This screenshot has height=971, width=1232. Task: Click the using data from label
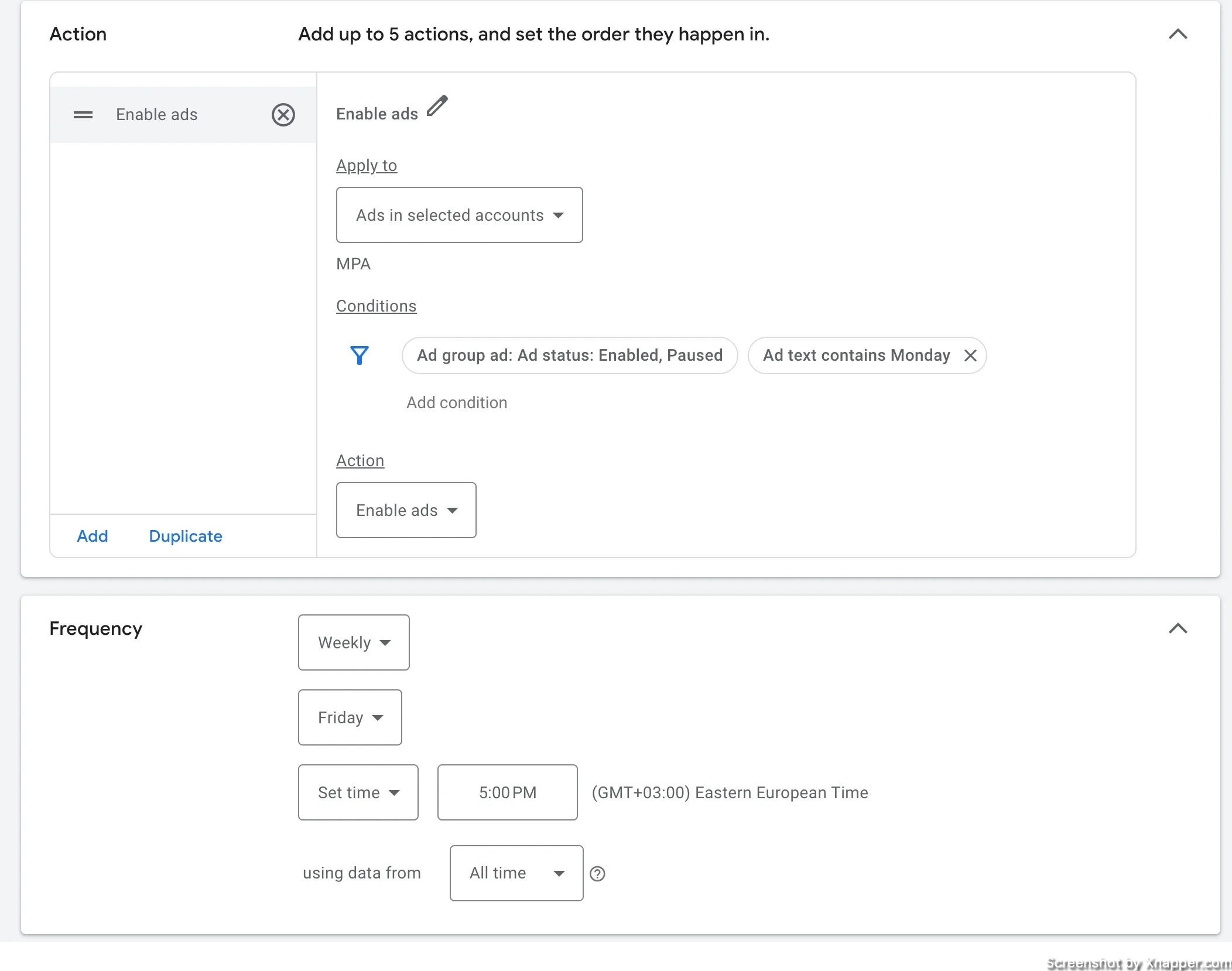362,873
